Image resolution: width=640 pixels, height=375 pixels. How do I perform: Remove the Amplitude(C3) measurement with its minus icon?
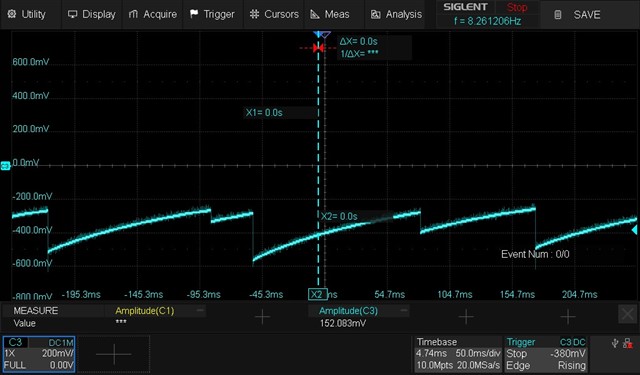pos(404,311)
